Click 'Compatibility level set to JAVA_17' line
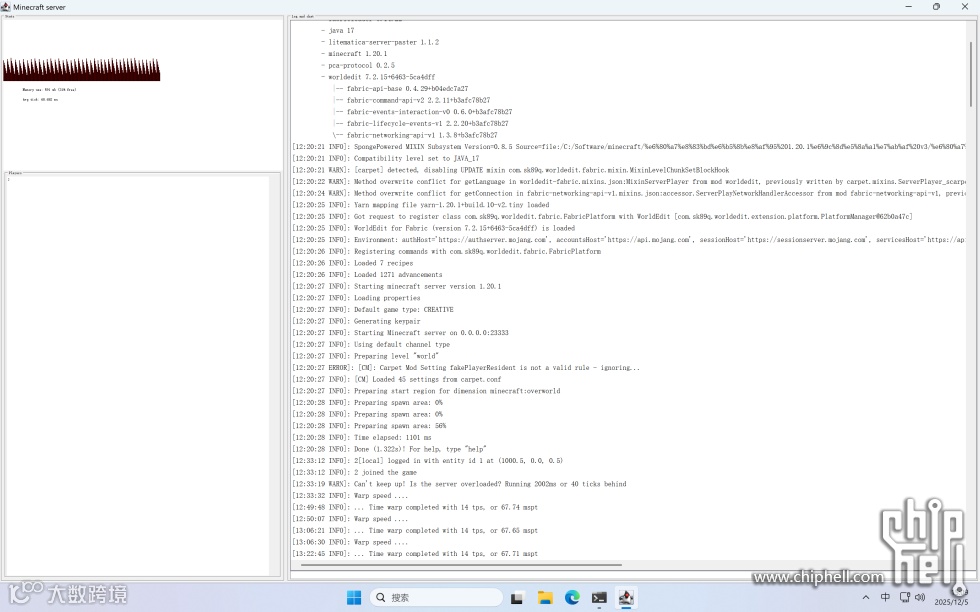 point(386,158)
